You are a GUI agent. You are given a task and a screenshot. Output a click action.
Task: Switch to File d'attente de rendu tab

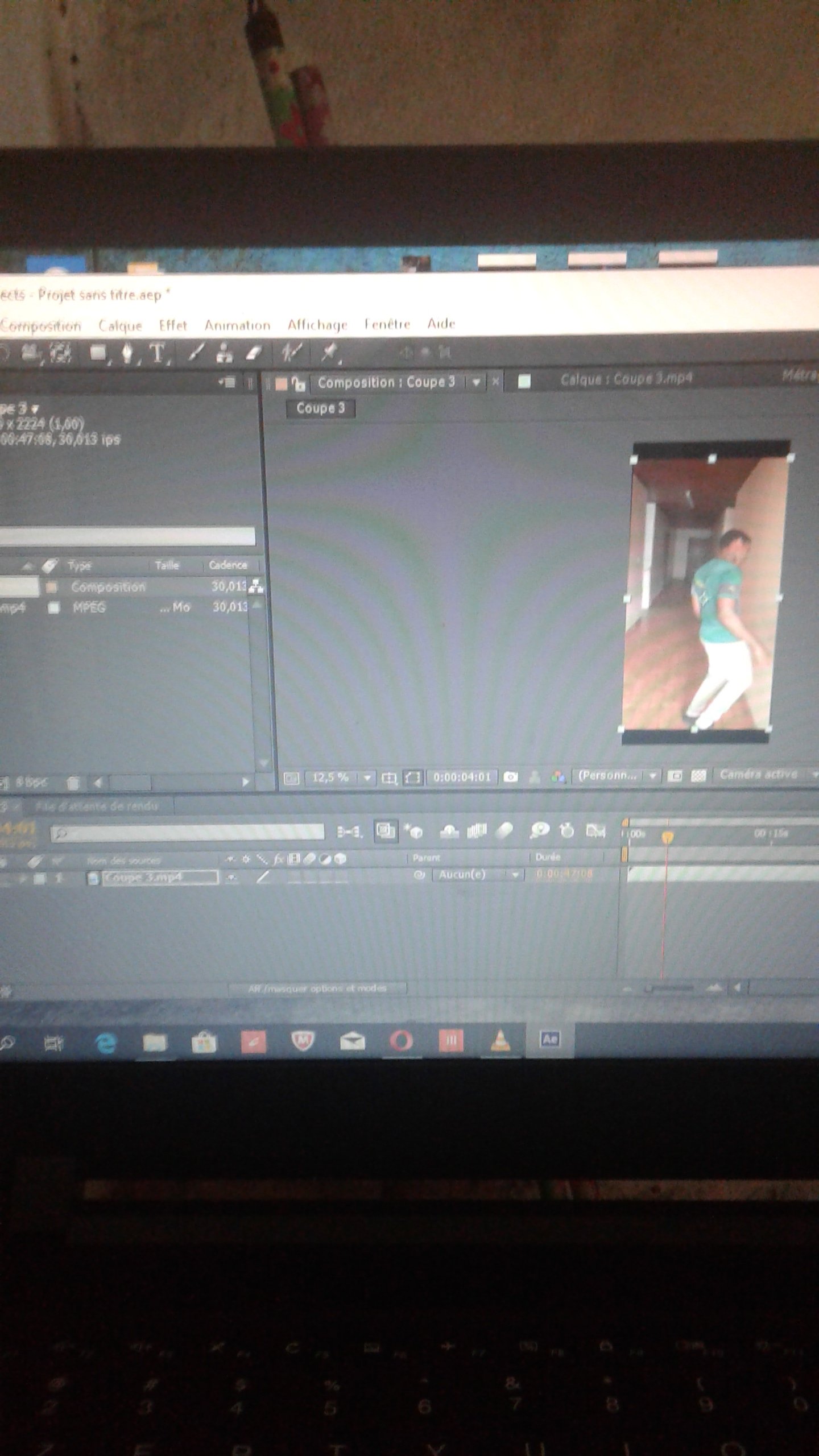coord(97,806)
